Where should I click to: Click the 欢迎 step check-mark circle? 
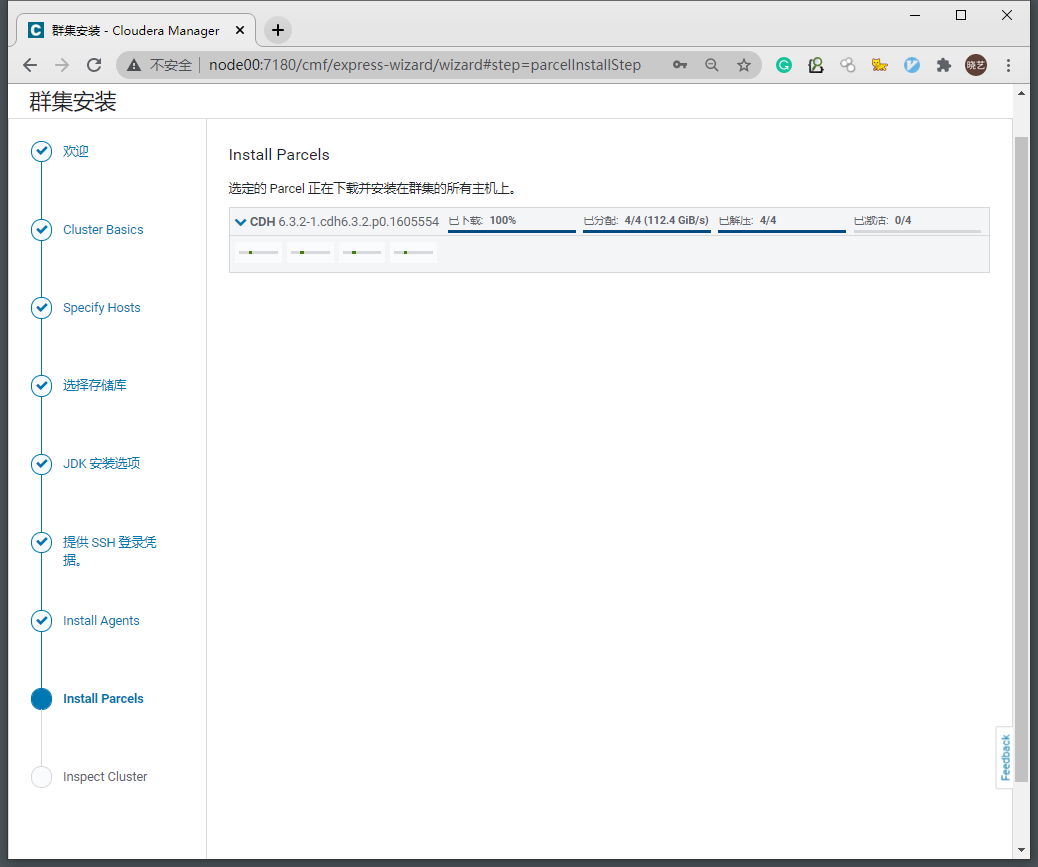pyautogui.click(x=42, y=151)
